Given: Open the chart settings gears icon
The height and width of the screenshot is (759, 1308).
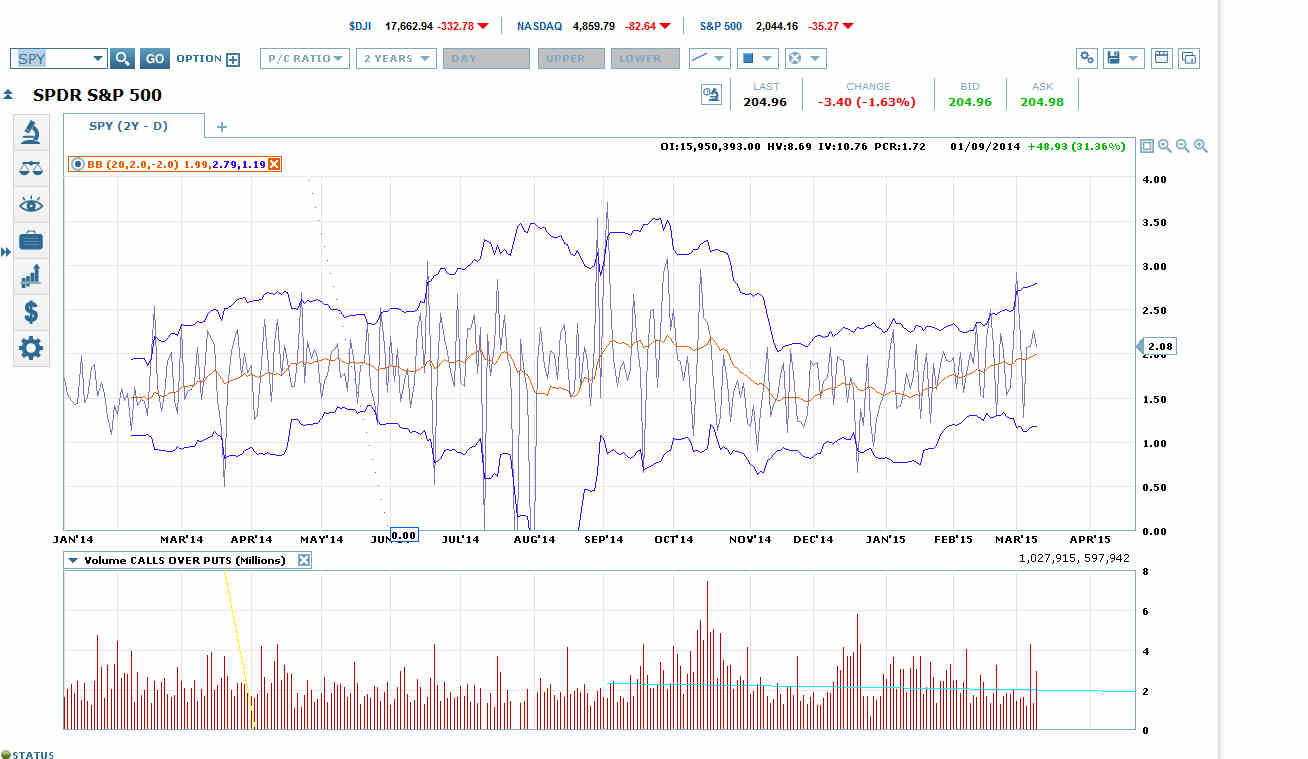Looking at the screenshot, I should tap(1087, 58).
